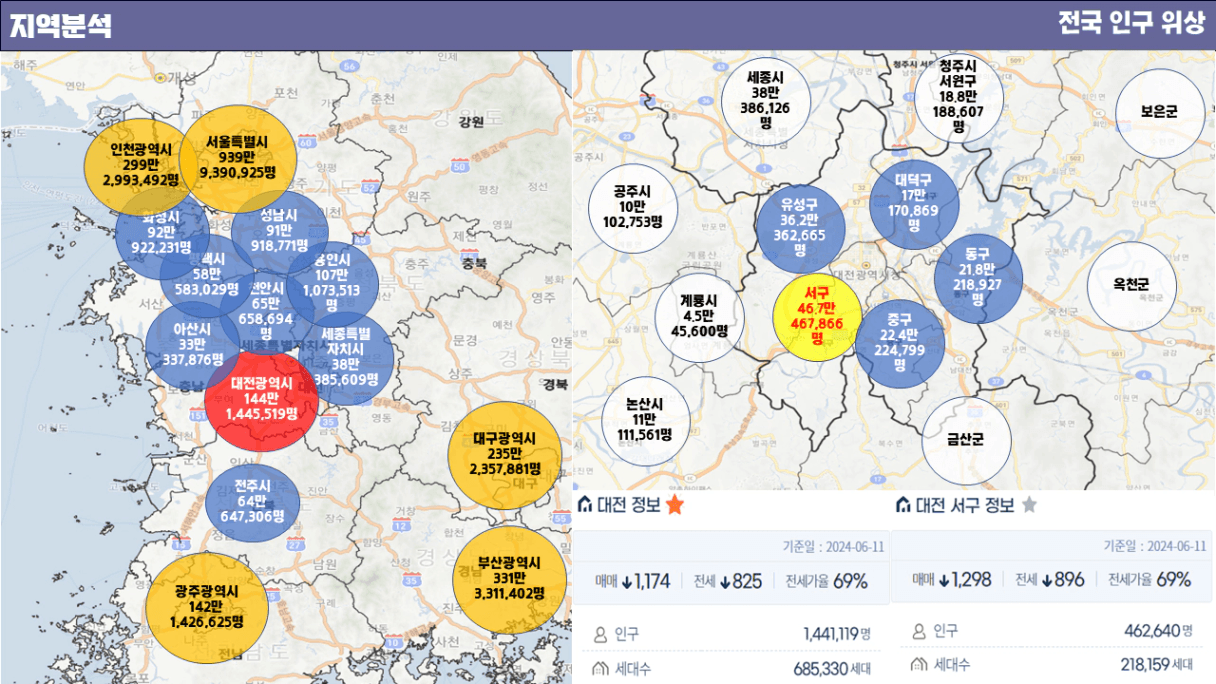The width and height of the screenshot is (1216, 684).
Task: Select the 계룡시 4.5만 bubble
Action: click(700, 318)
